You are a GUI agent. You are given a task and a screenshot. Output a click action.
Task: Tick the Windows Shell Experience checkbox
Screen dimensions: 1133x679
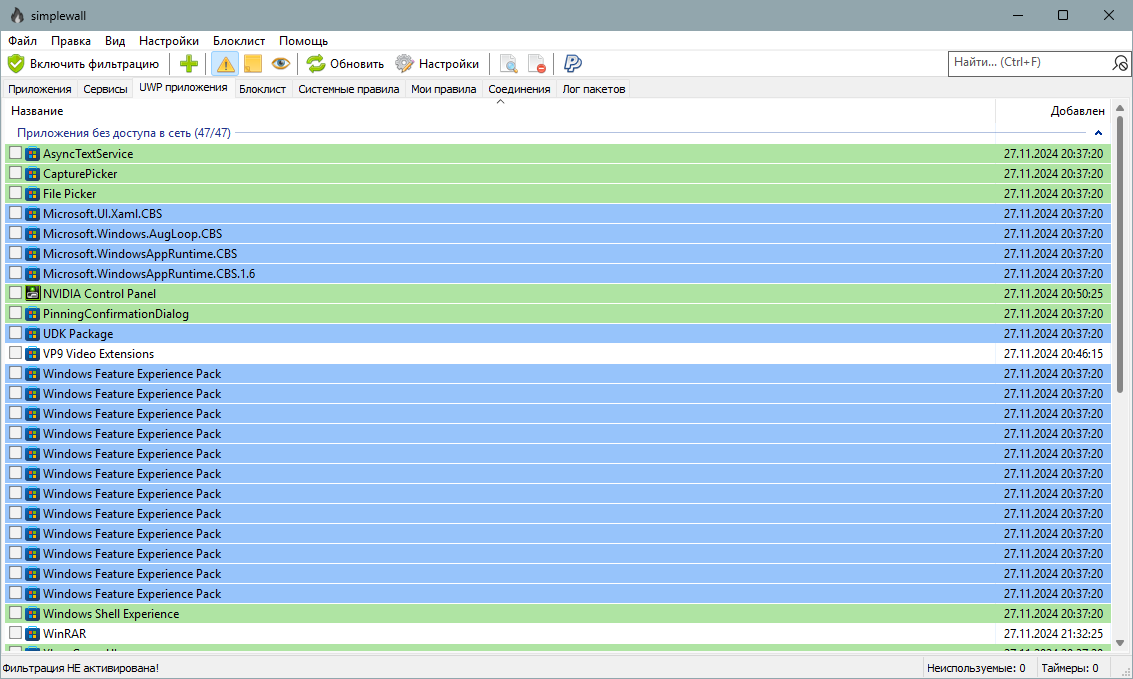(x=15, y=613)
